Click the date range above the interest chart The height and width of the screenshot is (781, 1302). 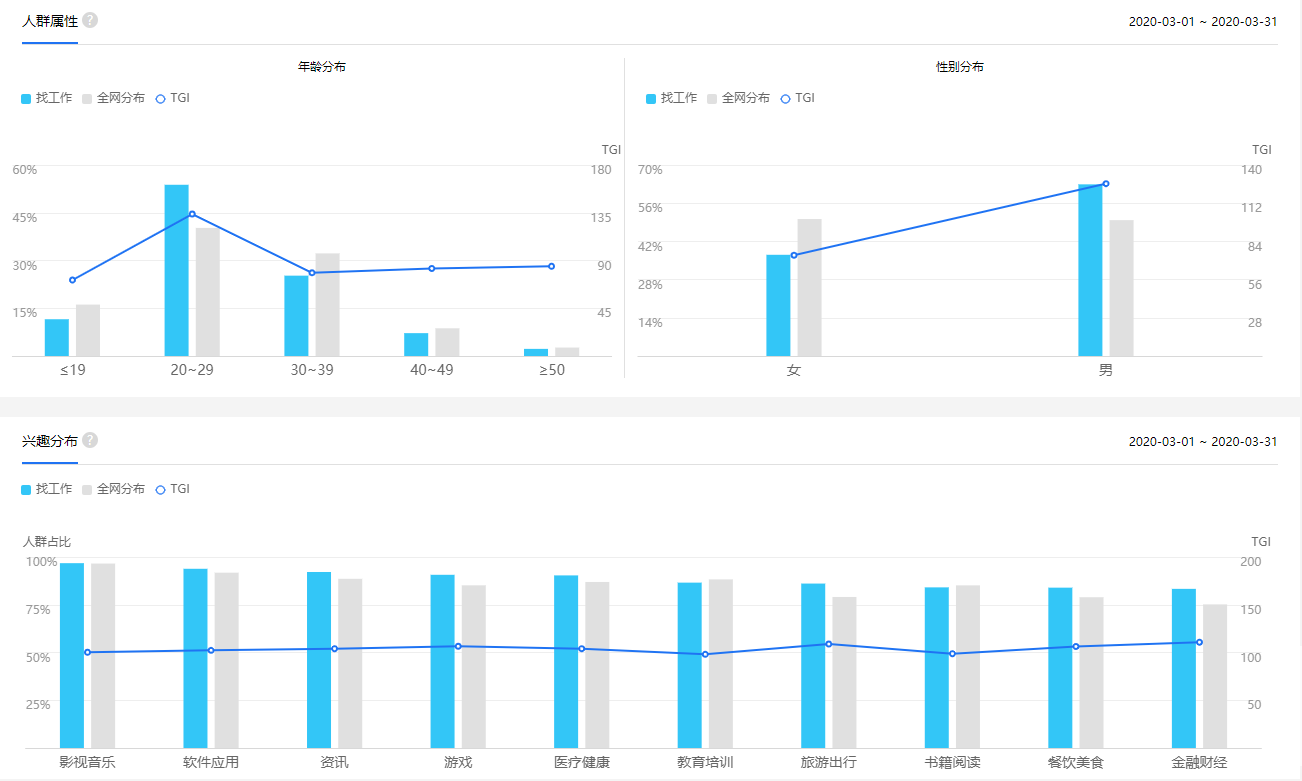1203,441
